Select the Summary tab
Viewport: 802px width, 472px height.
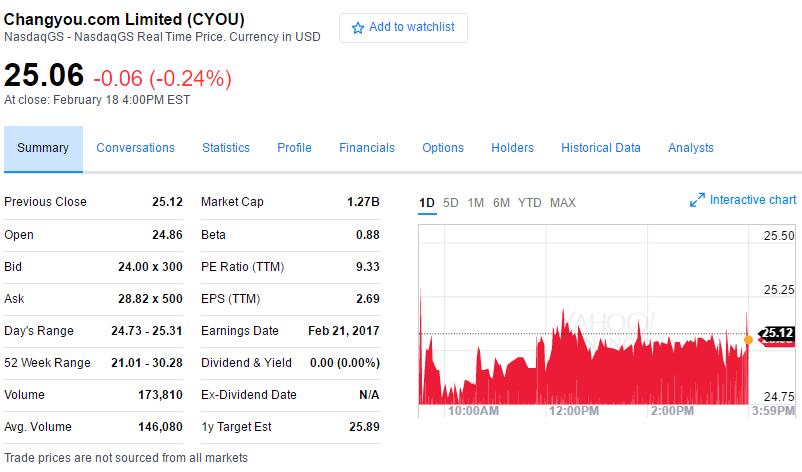(43, 148)
